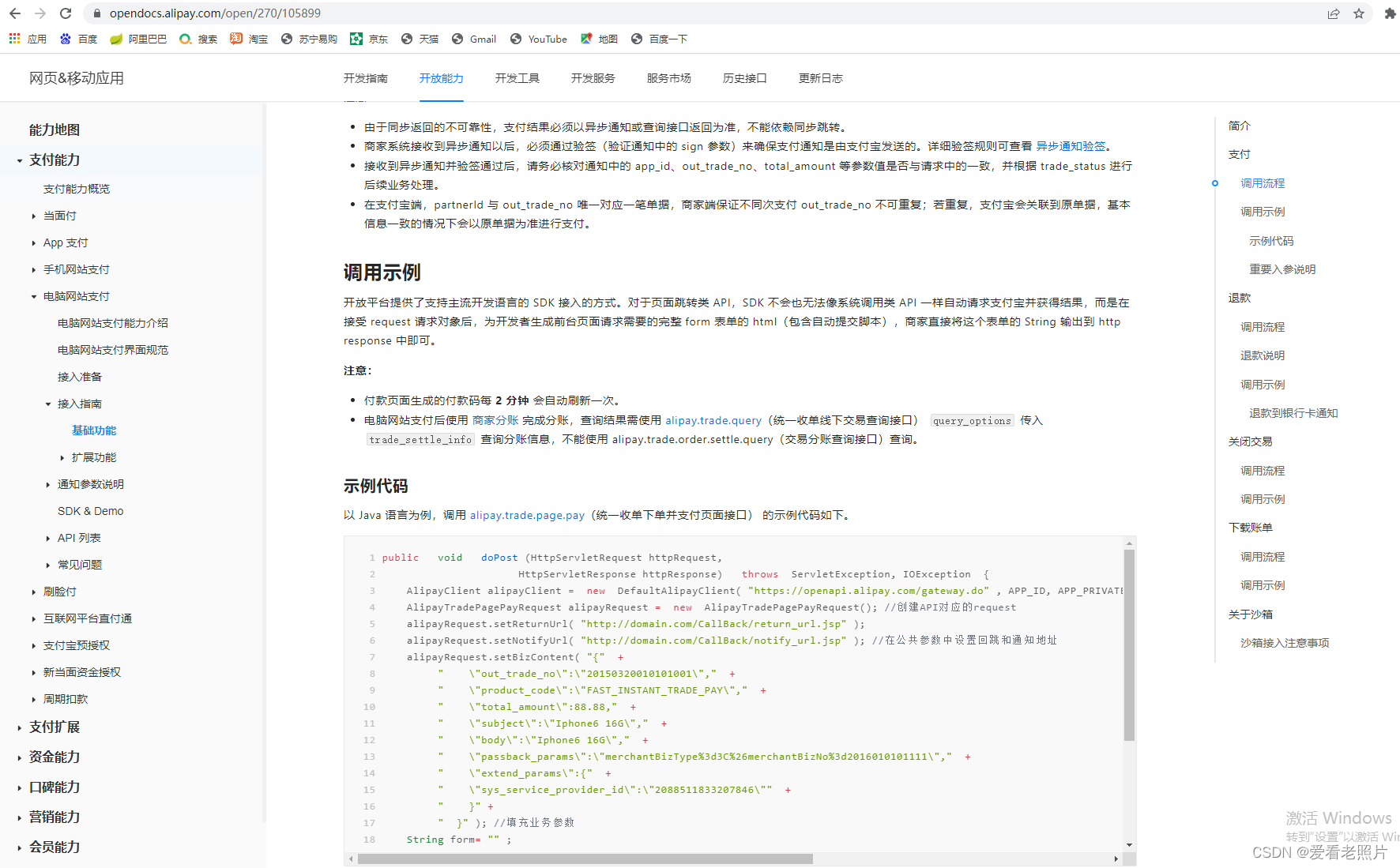Open the Gmail bookmark
1400x868 pixels.
click(474, 39)
